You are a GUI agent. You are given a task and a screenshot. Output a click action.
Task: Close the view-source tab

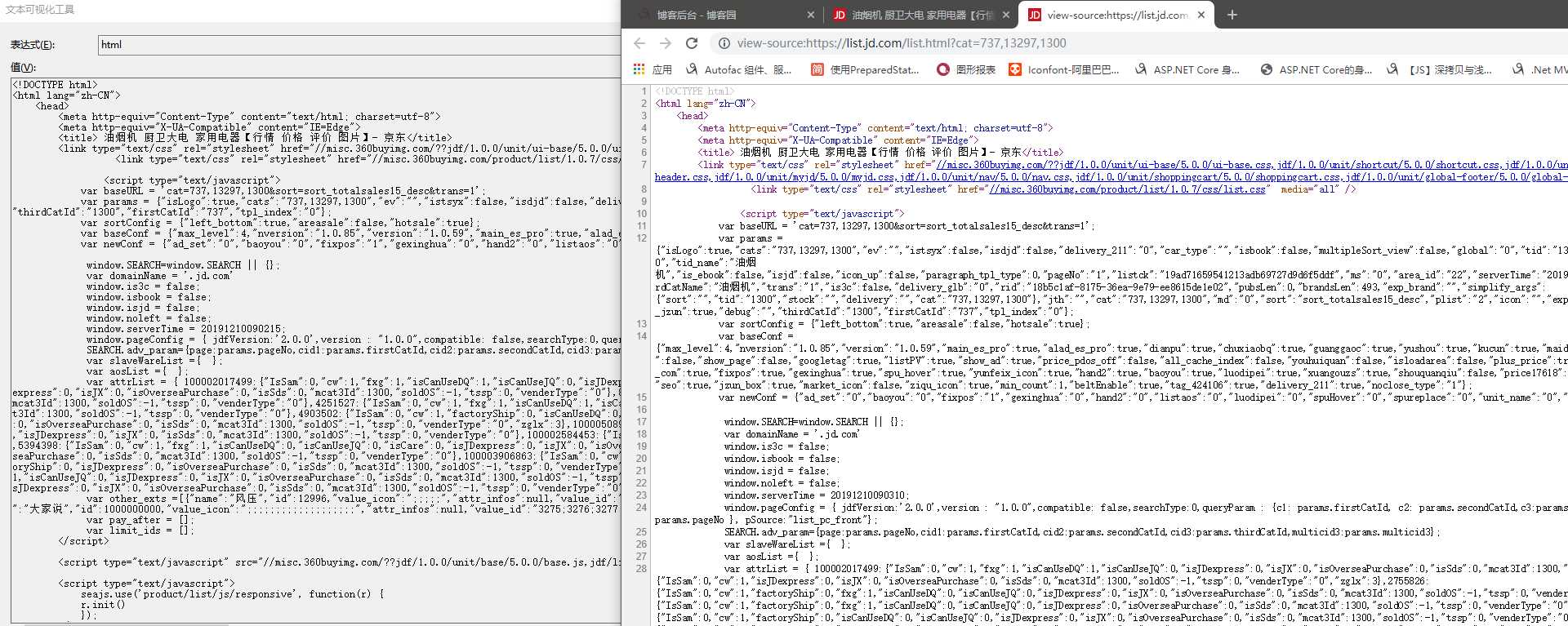pyautogui.click(x=1201, y=15)
